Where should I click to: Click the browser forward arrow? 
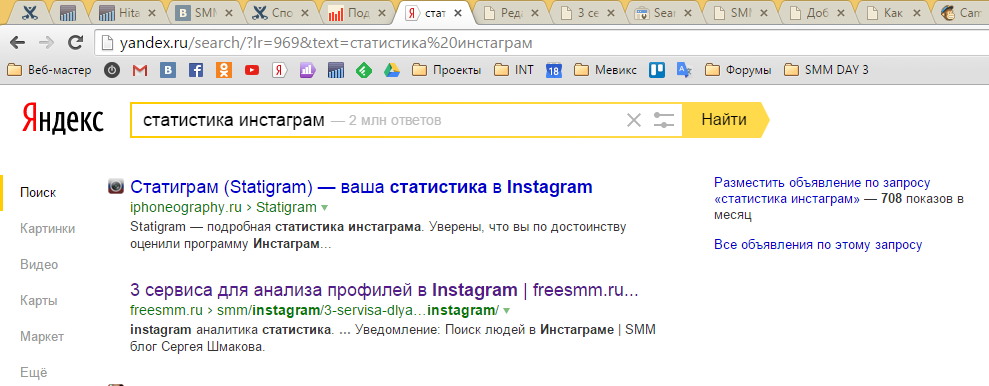pyautogui.click(x=46, y=43)
